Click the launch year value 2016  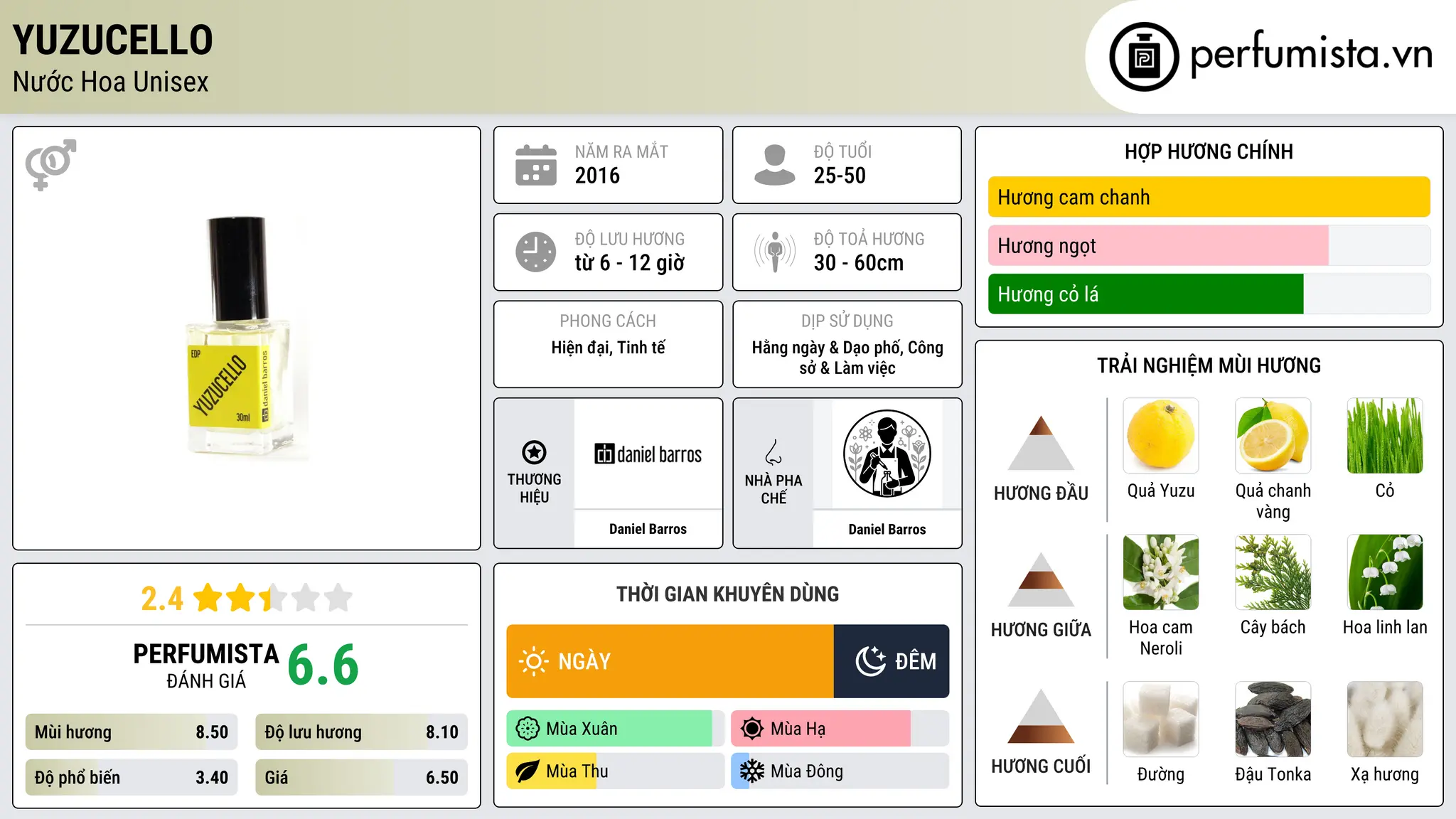(x=597, y=176)
